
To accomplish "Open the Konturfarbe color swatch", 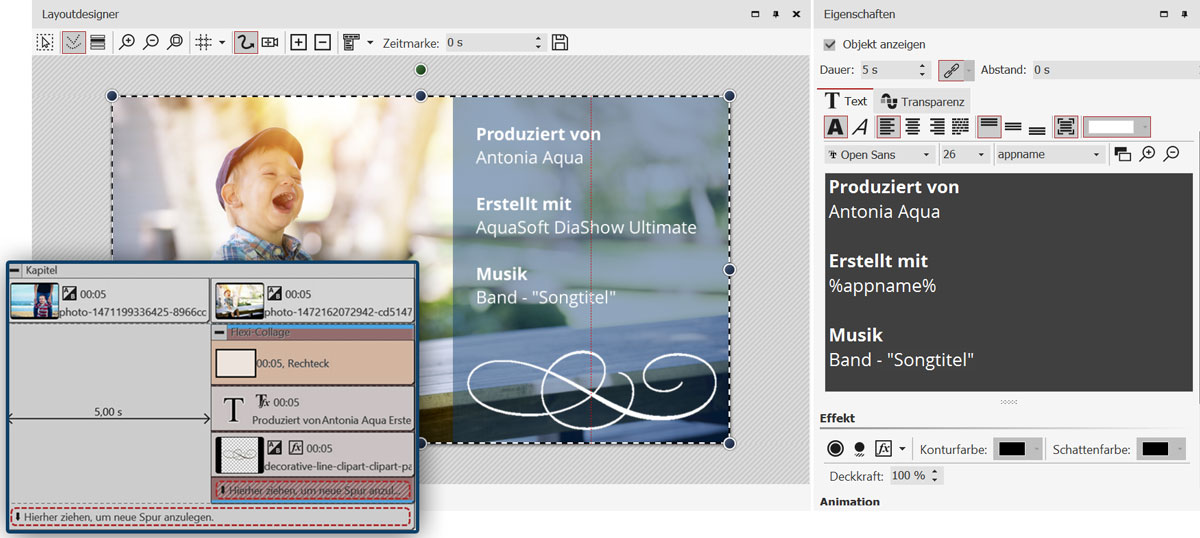I will (1018, 449).
